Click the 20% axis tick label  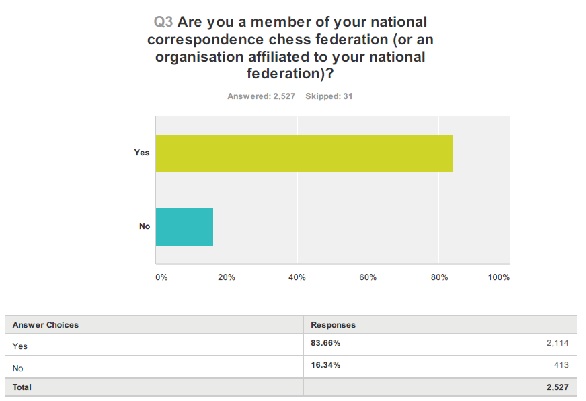pyautogui.click(x=226, y=277)
